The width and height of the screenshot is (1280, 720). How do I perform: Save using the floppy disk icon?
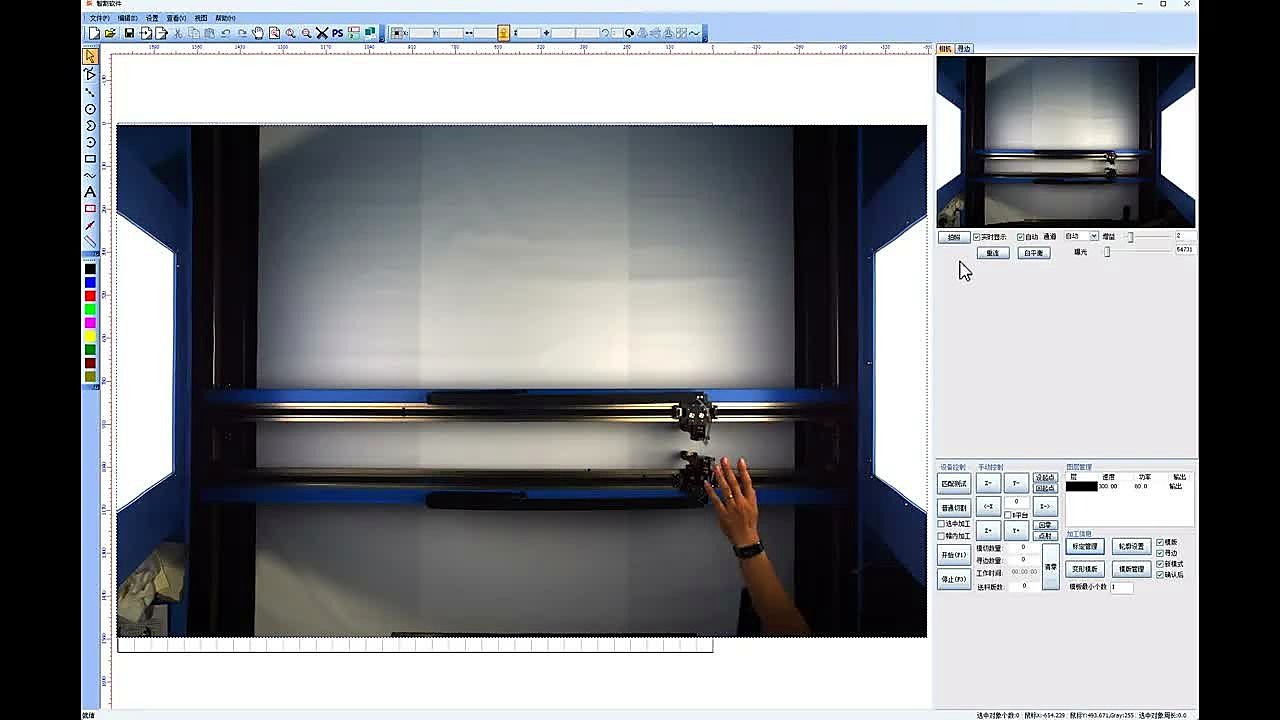click(x=129, y=33)
